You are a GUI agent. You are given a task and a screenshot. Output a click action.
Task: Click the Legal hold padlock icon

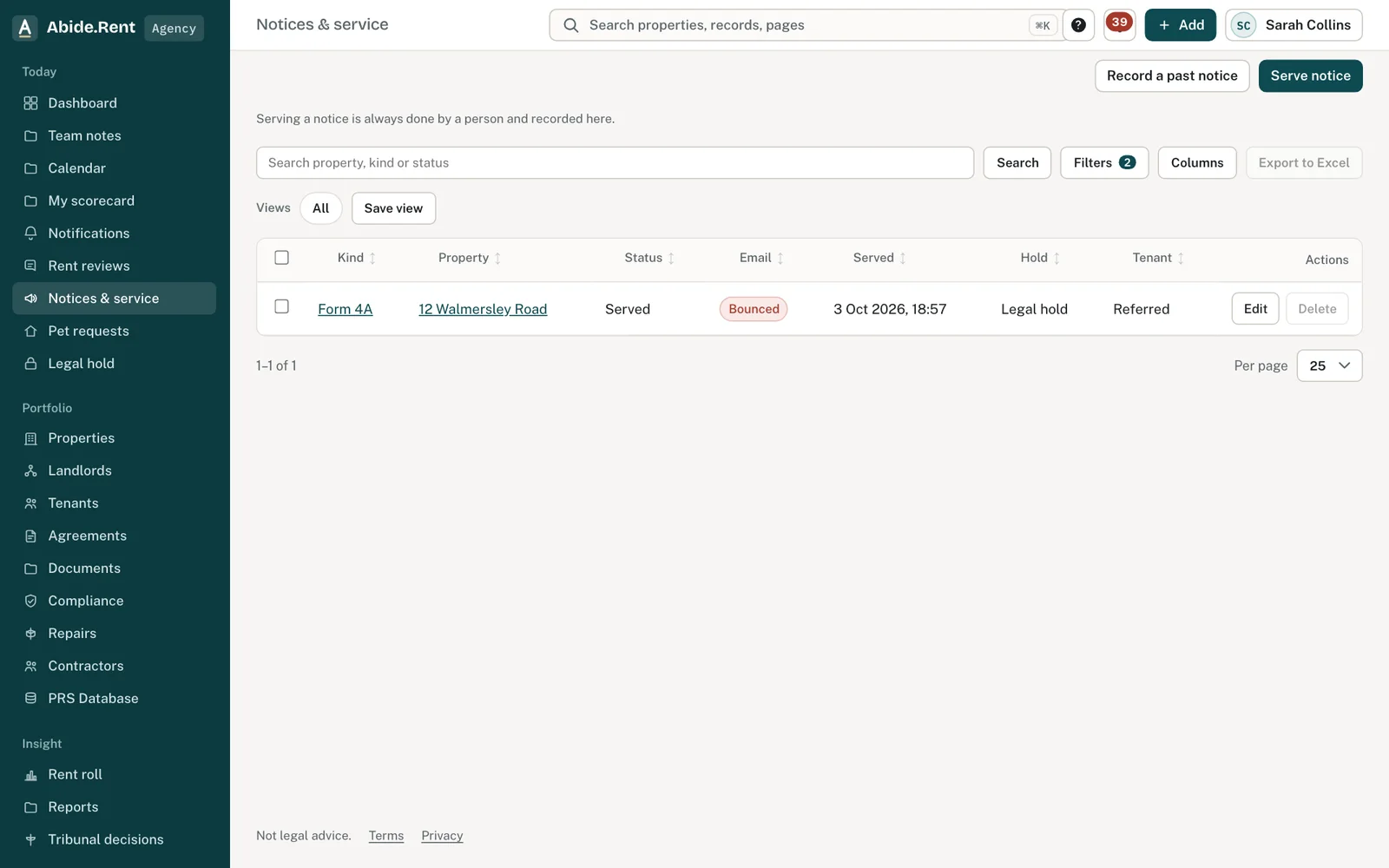(30, 364)
